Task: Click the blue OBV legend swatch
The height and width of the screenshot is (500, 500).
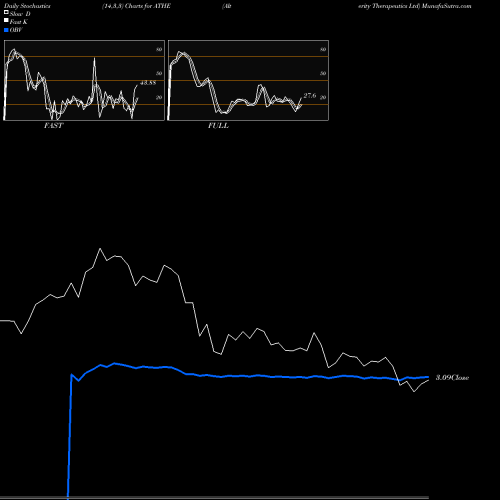Action: (x=6, y=30)
